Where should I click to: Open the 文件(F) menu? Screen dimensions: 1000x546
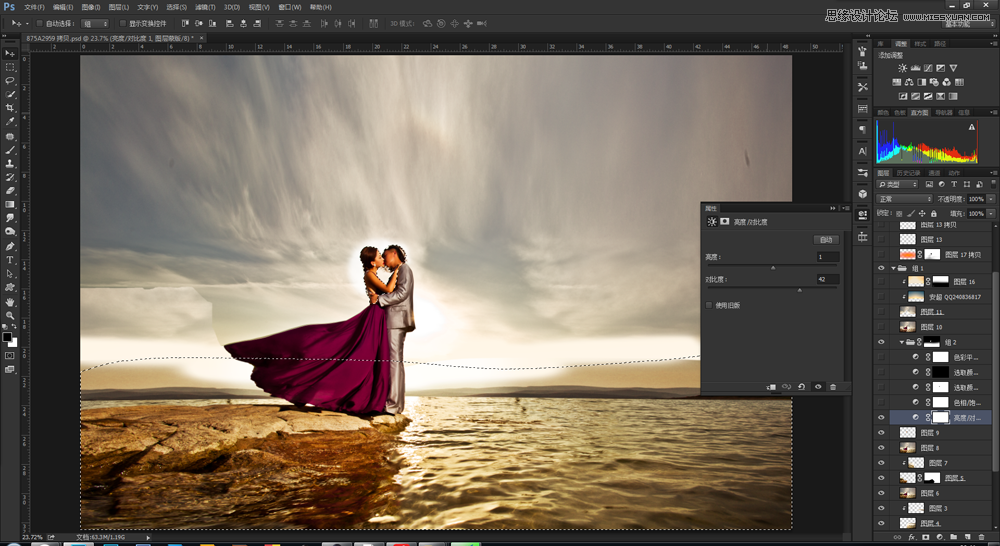(x=34, y=7)
